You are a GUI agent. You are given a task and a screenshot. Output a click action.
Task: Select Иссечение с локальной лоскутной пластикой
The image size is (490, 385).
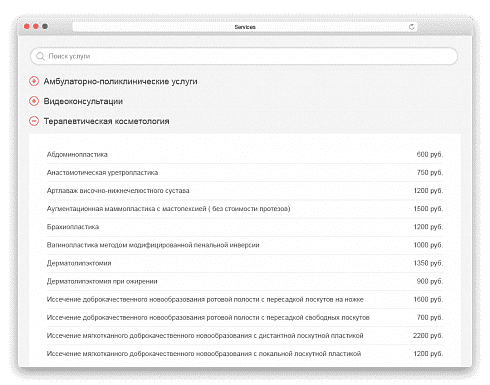(204, 354)
